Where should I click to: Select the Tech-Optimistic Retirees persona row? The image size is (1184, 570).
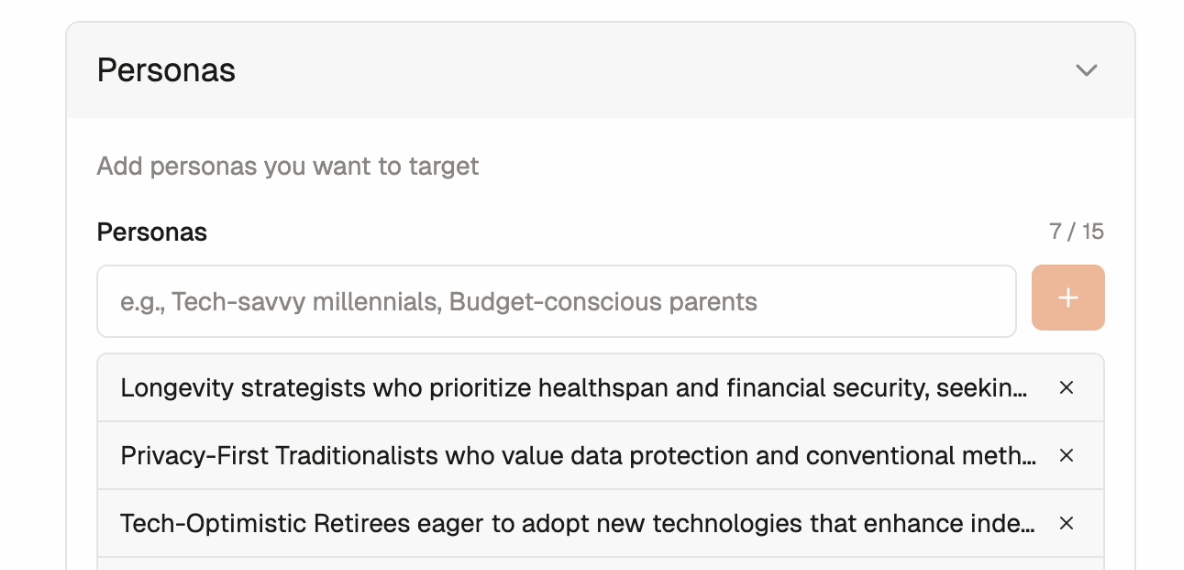[500, 523]
